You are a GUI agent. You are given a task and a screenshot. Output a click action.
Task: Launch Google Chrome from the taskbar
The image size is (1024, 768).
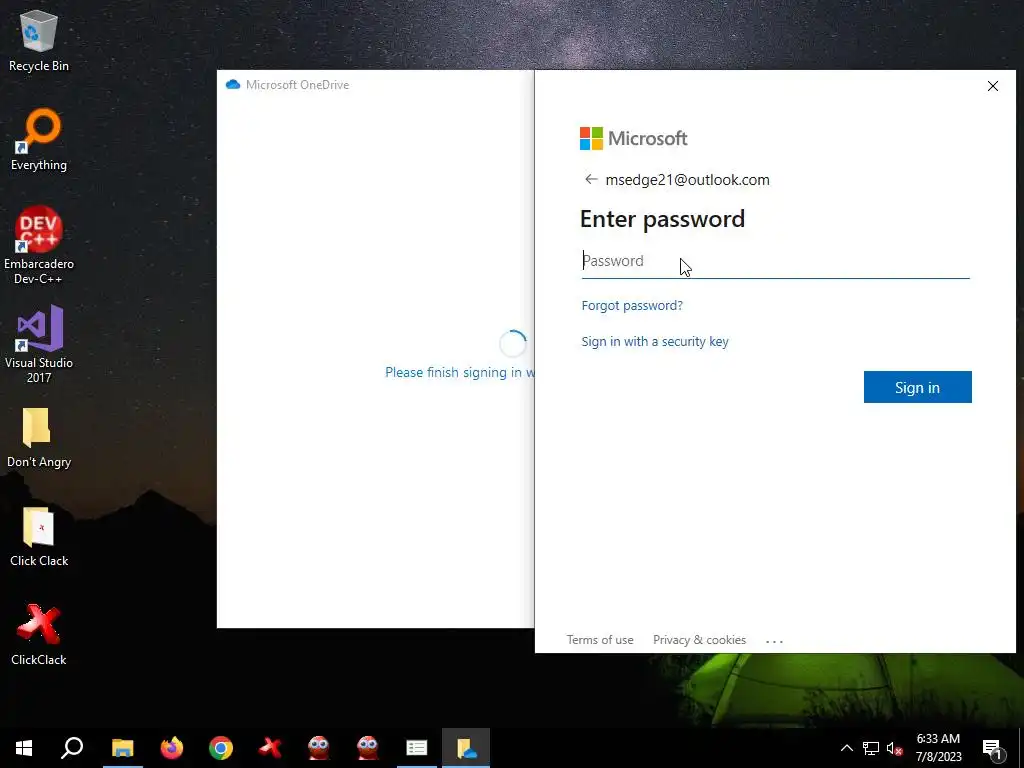point(221,748)
